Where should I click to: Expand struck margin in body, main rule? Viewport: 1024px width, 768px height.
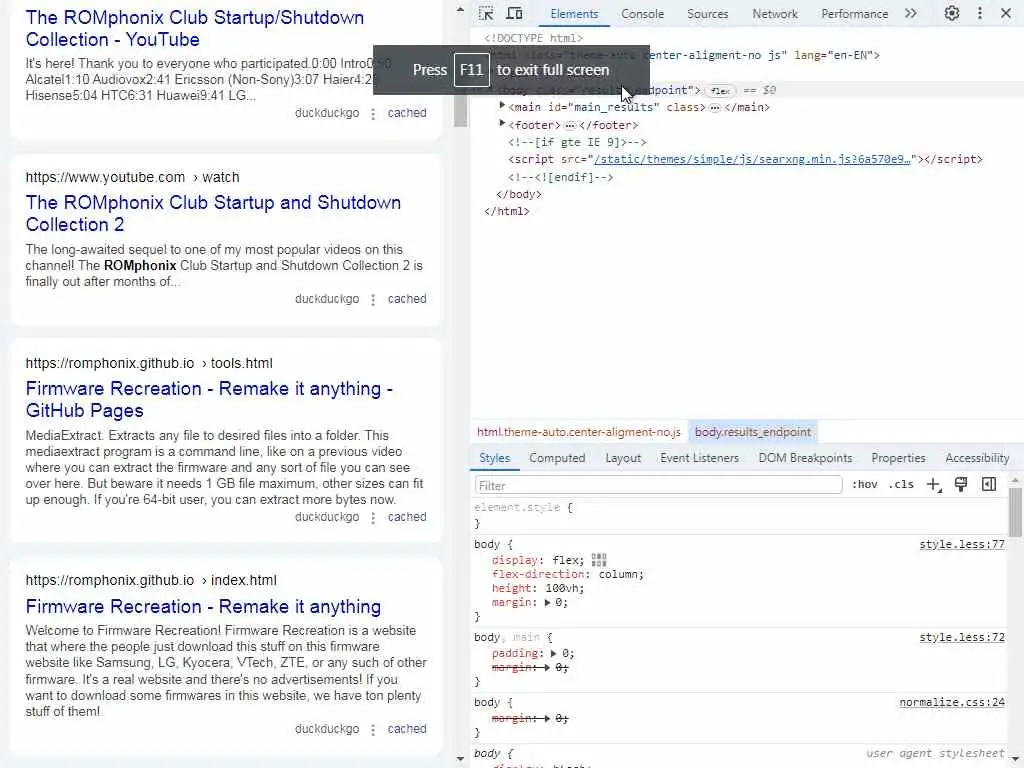pos(547,667)
